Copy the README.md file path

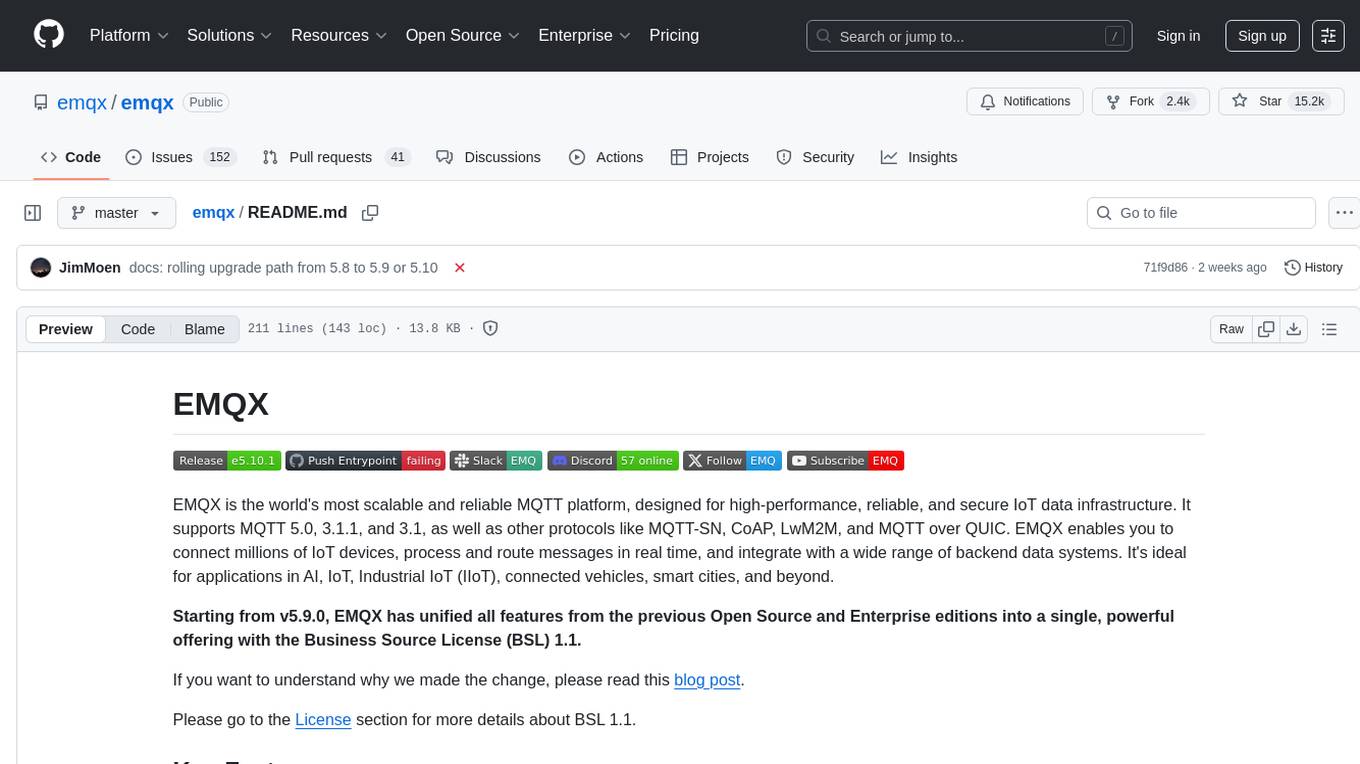pyautogui.click(x=370, y=213)
